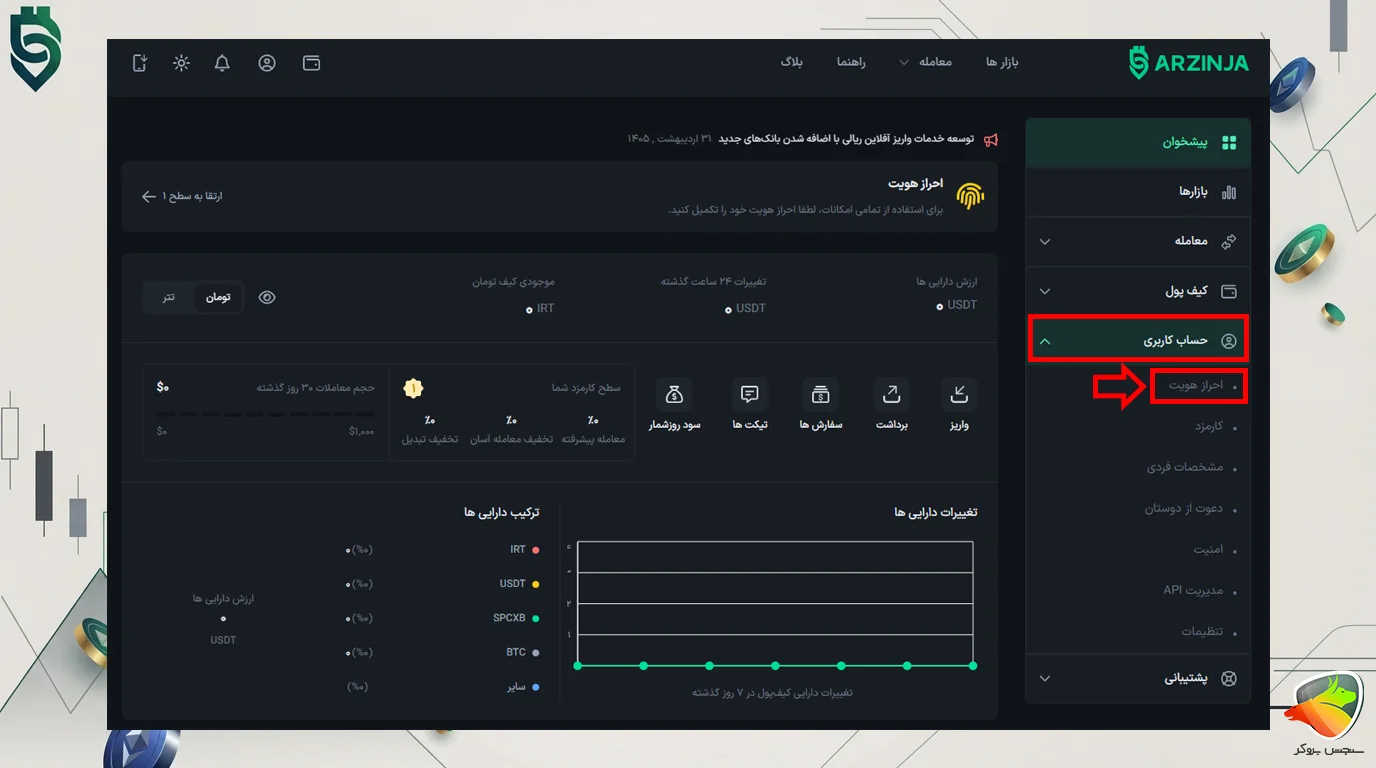Viewport: 1376px width, 768px height.
Task: Toggle light theme with sun icon
Action: click(x=181, y=63)
